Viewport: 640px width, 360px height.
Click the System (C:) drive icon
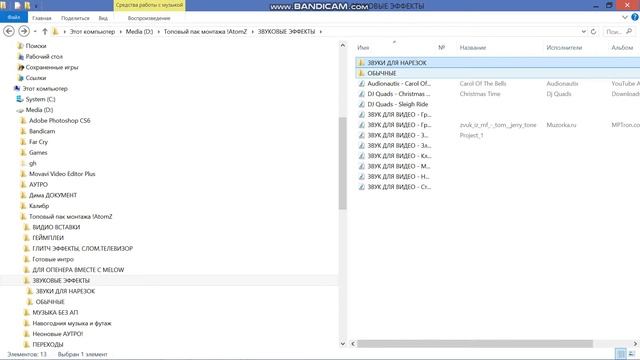click(20, 99)
